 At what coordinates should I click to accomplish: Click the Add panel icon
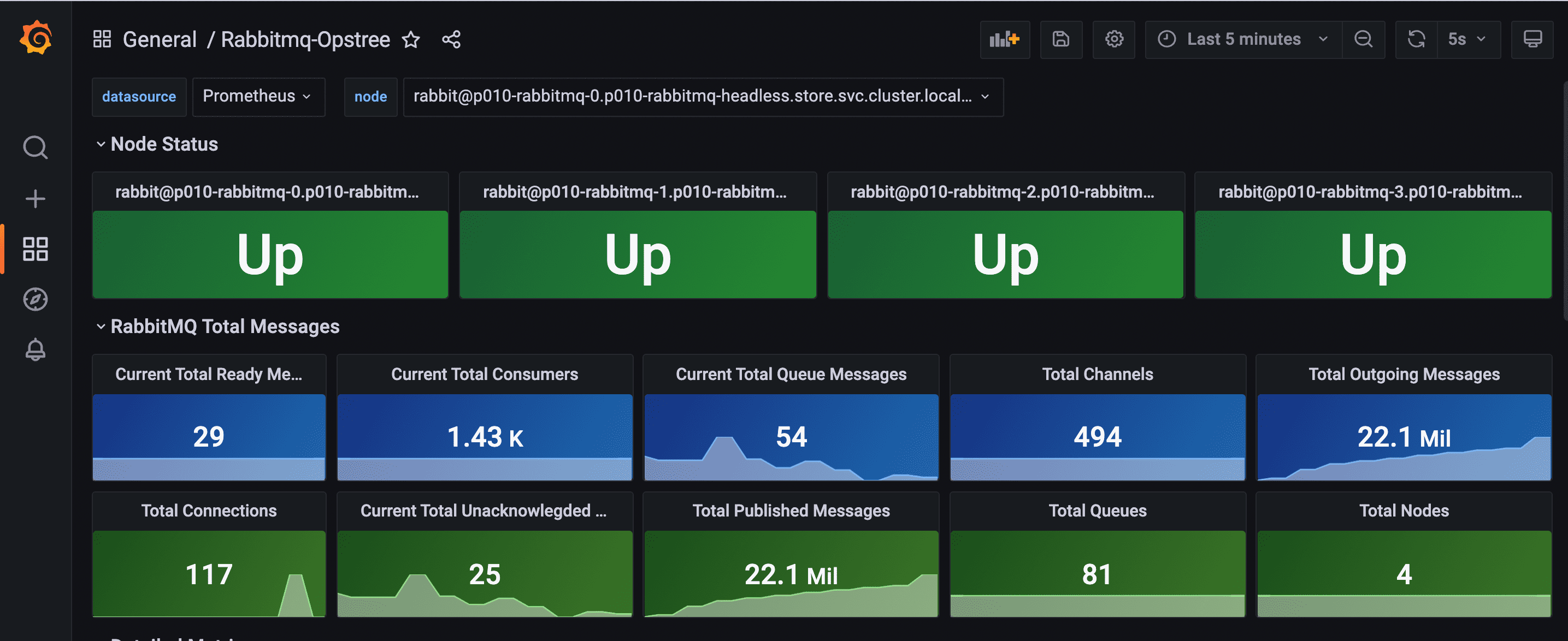[1004, 39]
